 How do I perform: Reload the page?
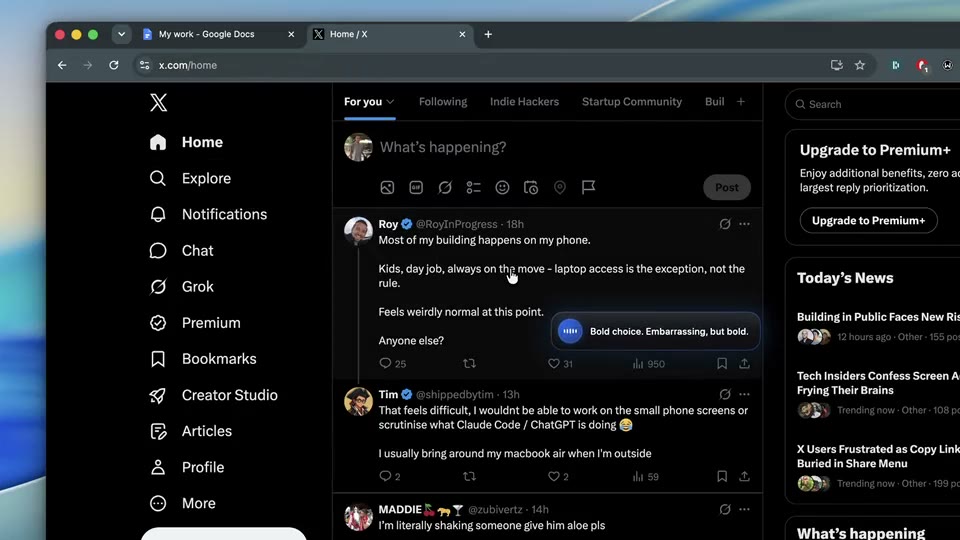[x=113, y=65]
